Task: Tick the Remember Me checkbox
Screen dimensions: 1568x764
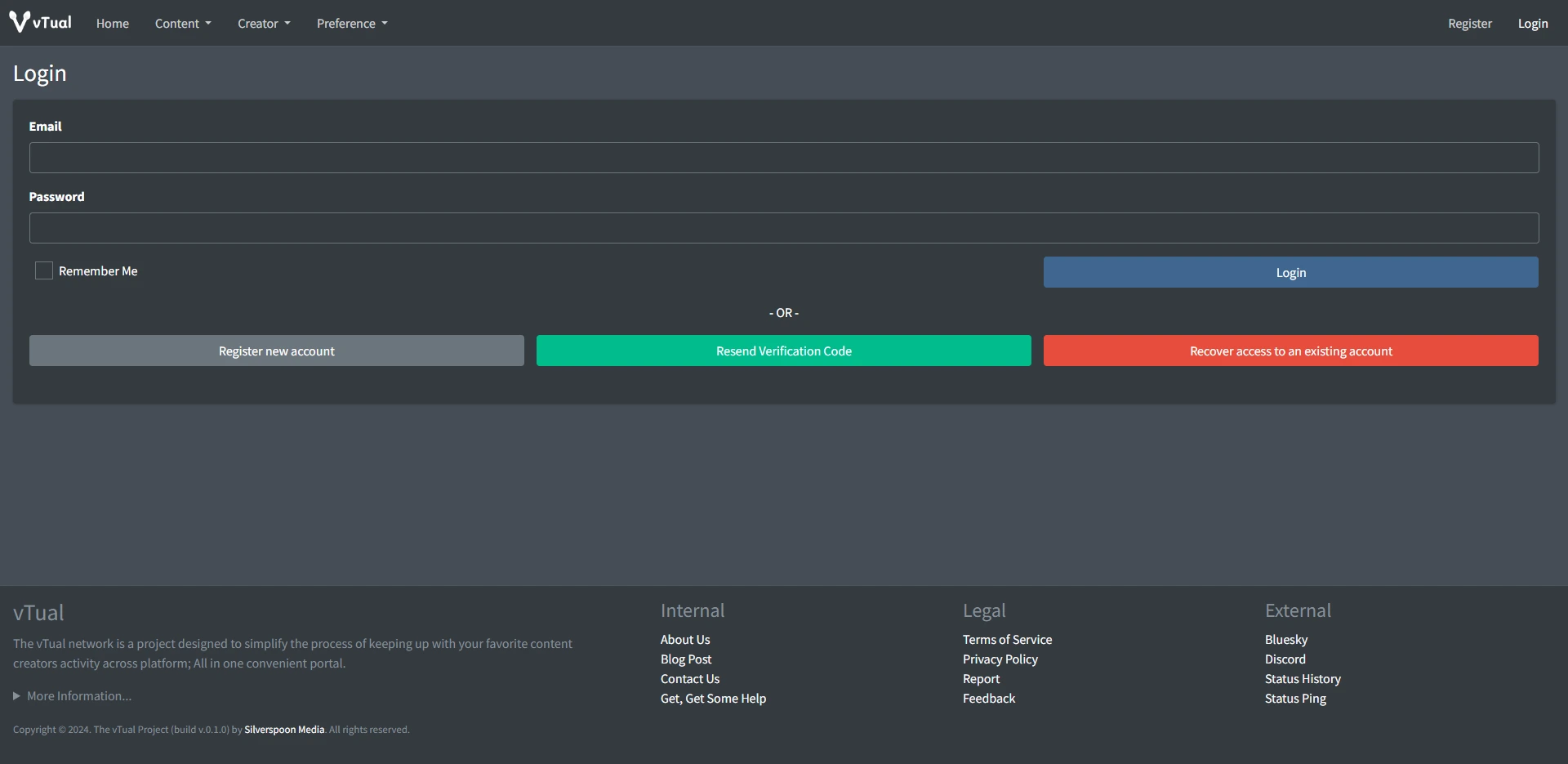Action: click(44, 270)
